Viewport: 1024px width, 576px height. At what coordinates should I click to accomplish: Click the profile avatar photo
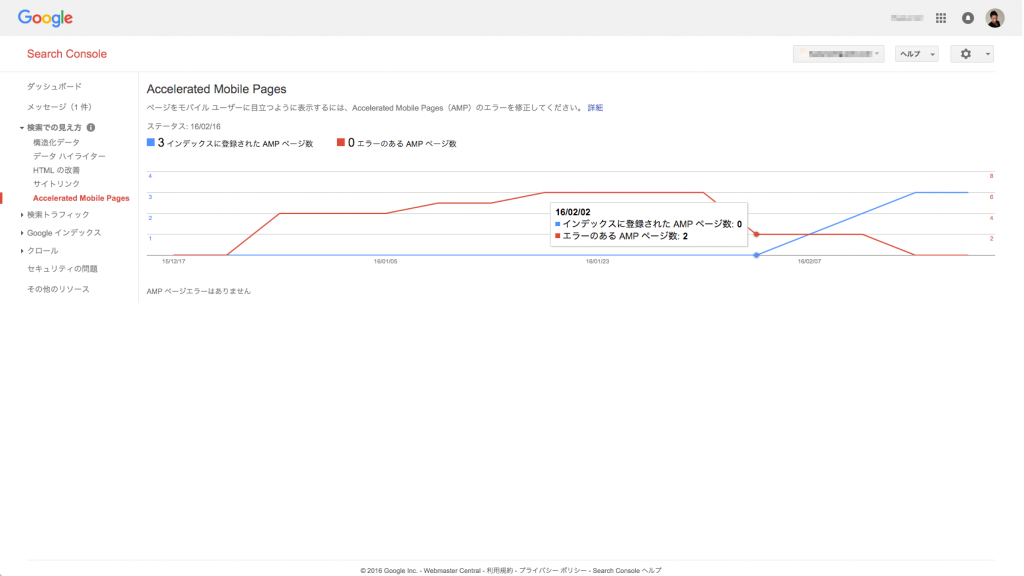[x=994, y=17]
